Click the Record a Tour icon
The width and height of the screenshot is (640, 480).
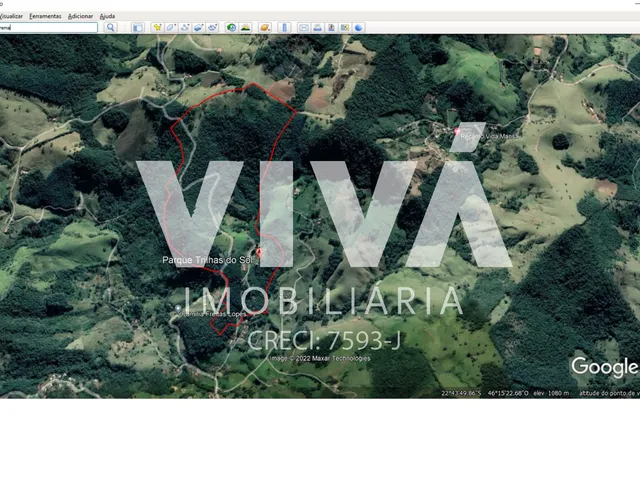click(x=213, y=27)
